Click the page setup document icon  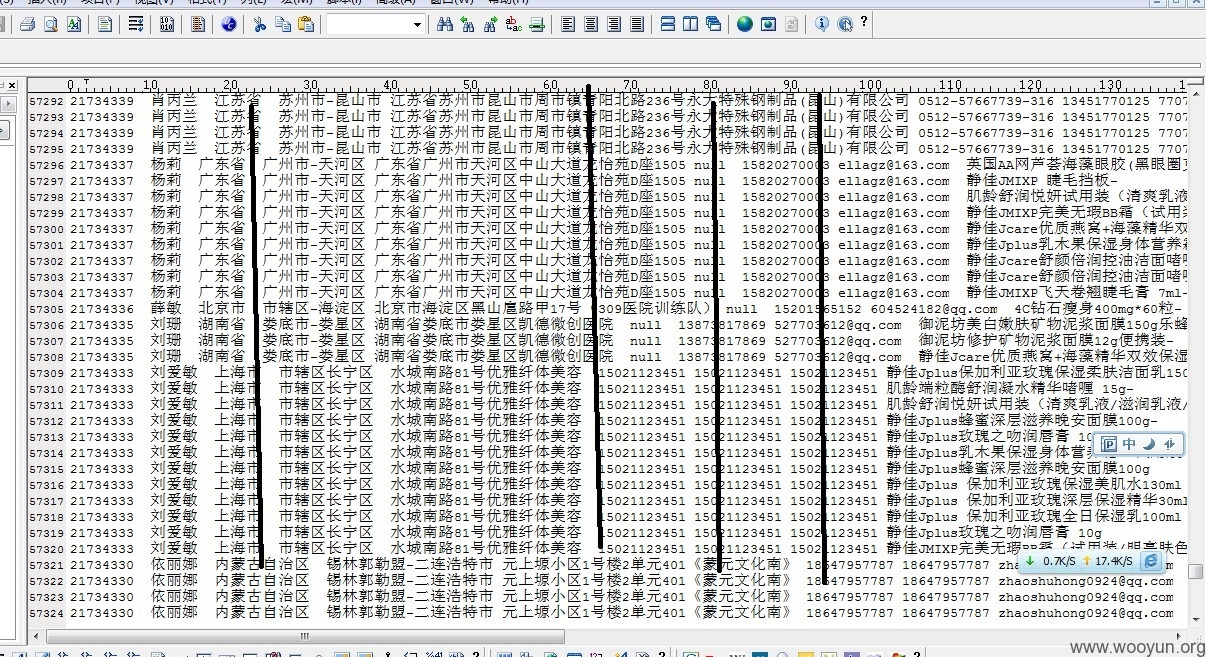[104, 24]
